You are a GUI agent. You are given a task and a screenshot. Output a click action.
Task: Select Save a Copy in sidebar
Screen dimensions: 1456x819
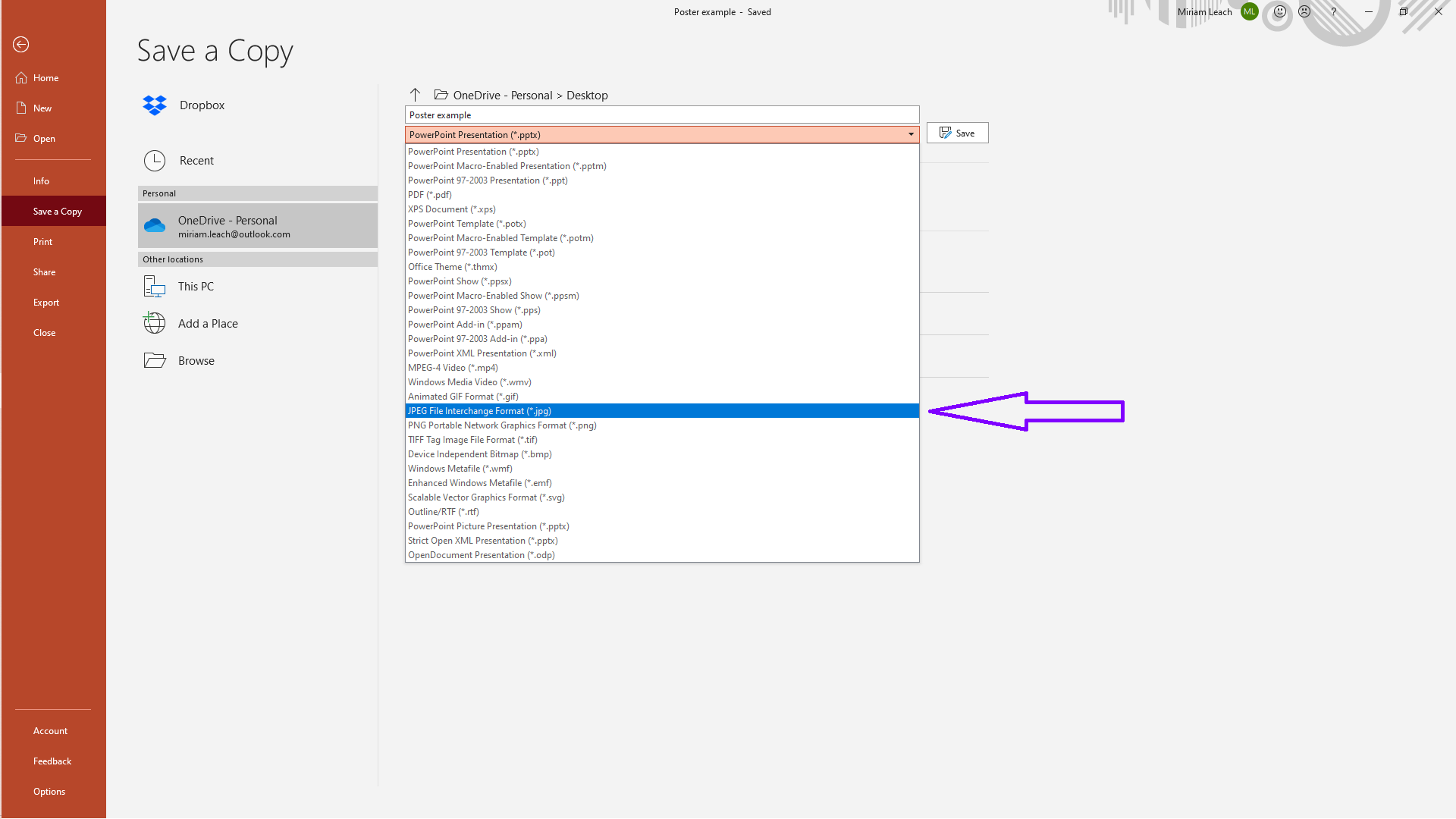tap(53, 212)
